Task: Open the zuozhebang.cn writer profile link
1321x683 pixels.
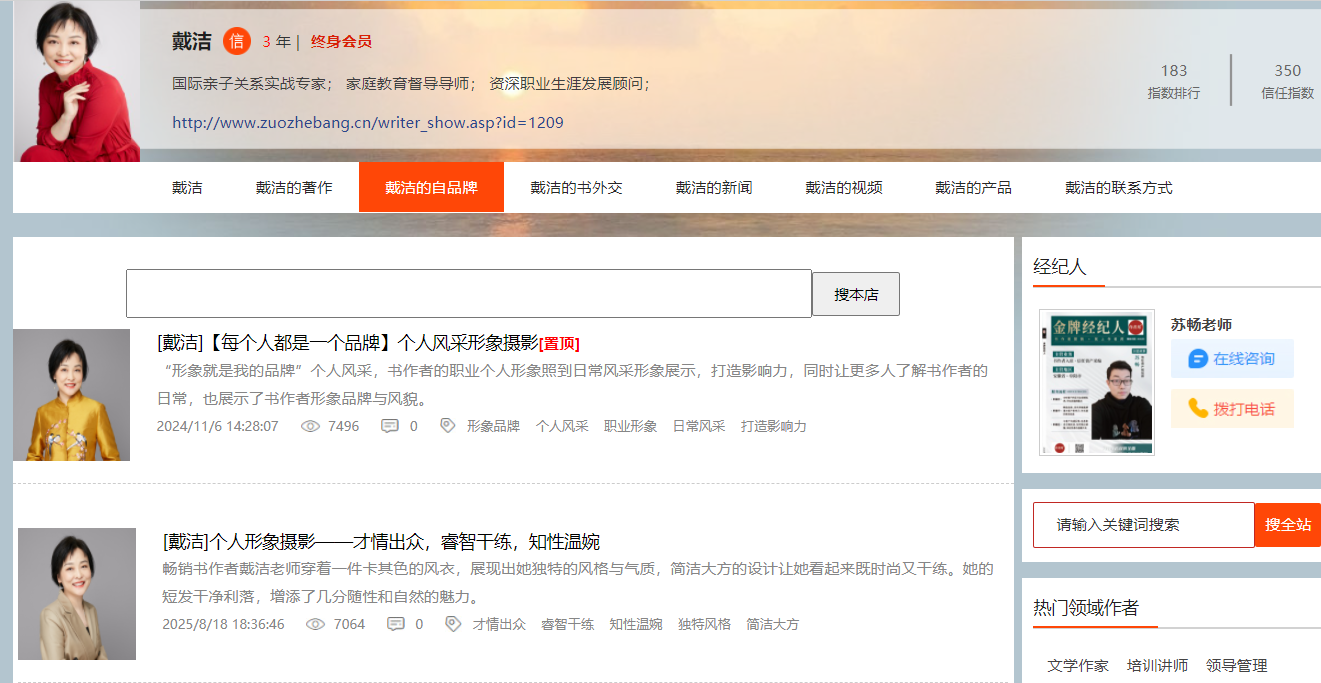Action: point(368,123)
